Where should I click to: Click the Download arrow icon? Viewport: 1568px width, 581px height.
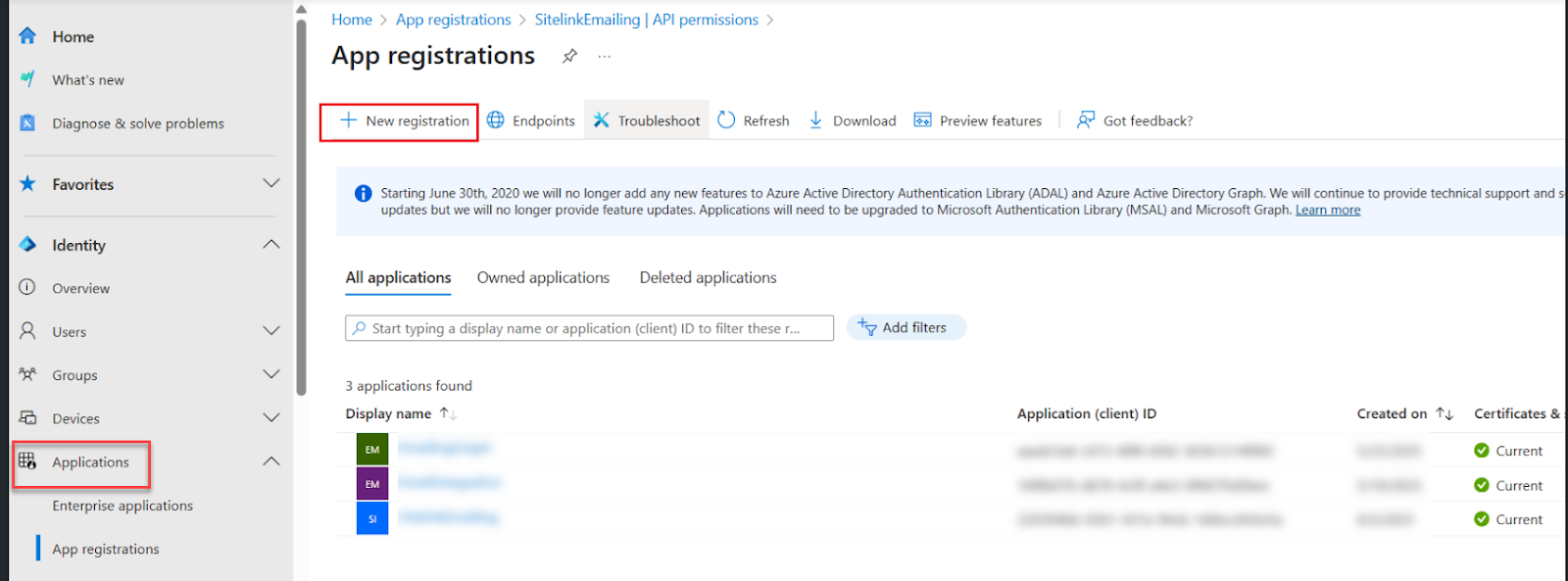click(815, 120)
